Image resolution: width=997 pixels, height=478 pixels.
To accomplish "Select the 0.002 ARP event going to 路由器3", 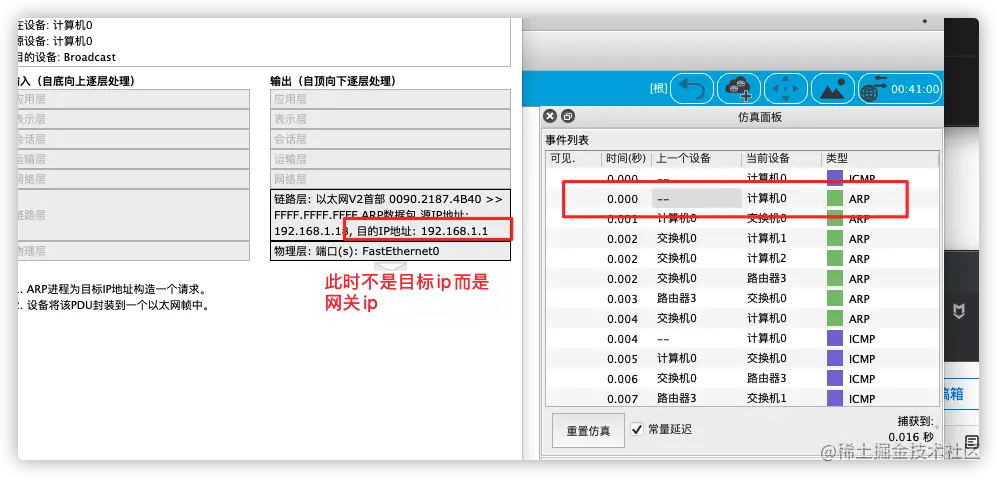I will (x=742, y=278).
